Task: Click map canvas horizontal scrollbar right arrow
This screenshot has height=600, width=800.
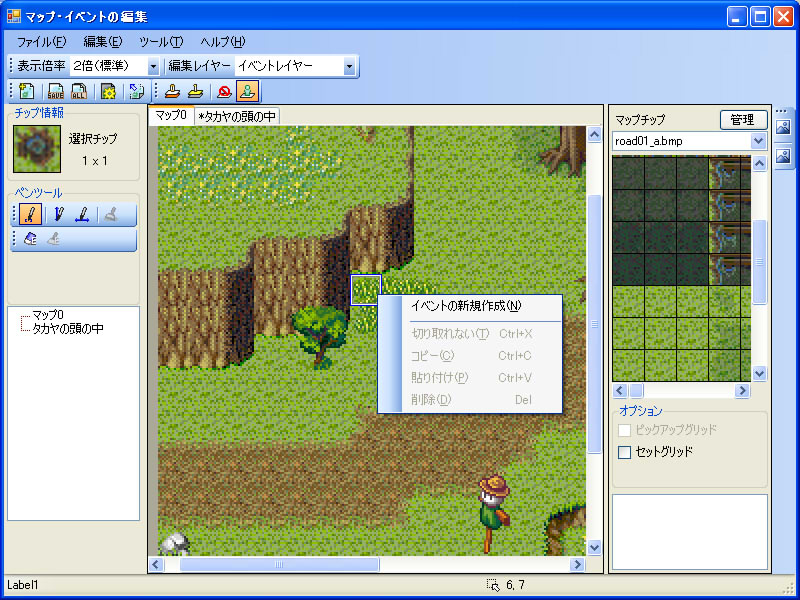Action: pos(578,564)
